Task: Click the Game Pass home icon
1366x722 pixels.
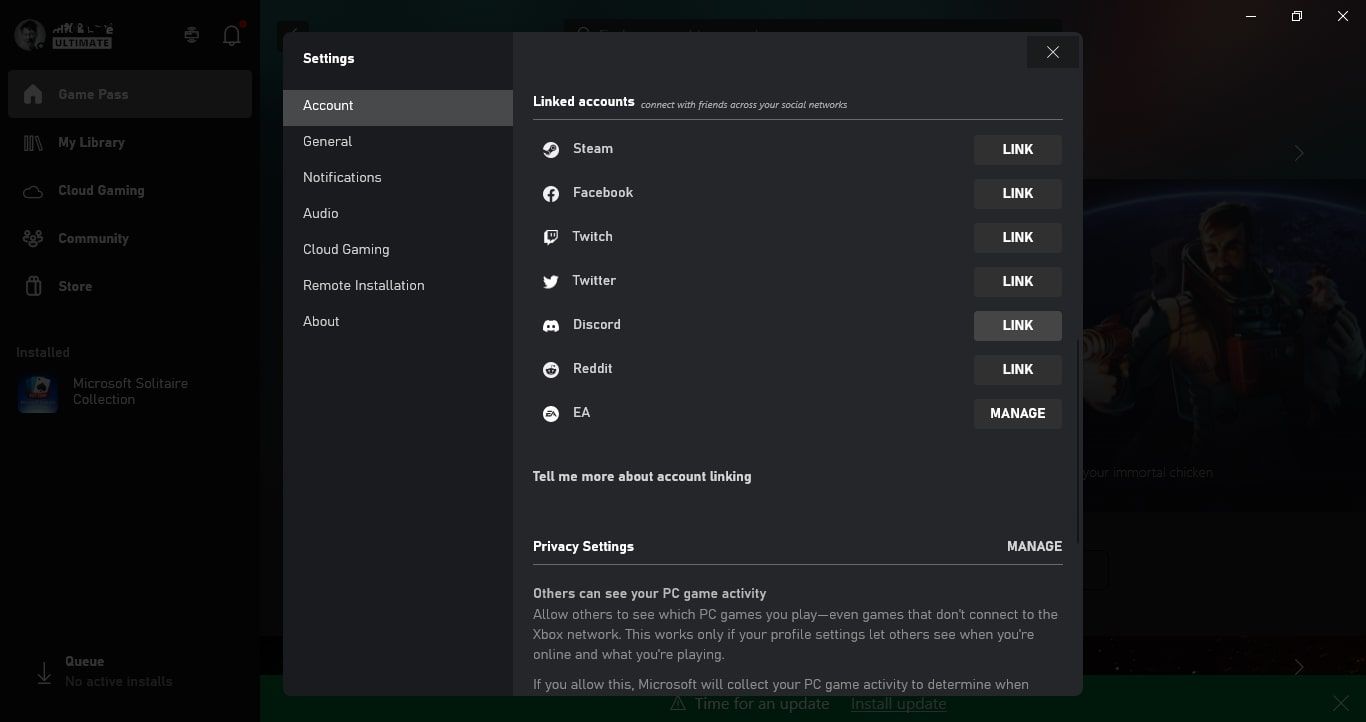Action: click(x=33, y=94)
